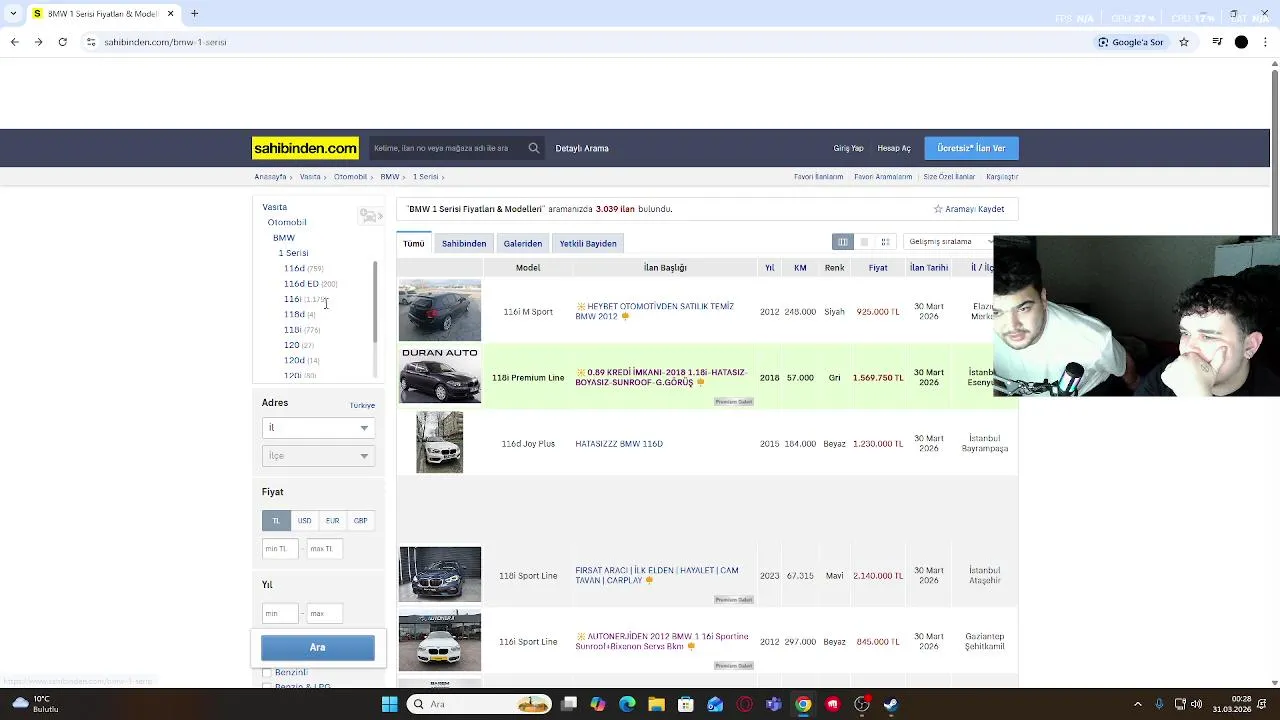The image size is (1280, 720).
Task: Switch to the Sahibinden tab
Action: [x=464, y=243]
